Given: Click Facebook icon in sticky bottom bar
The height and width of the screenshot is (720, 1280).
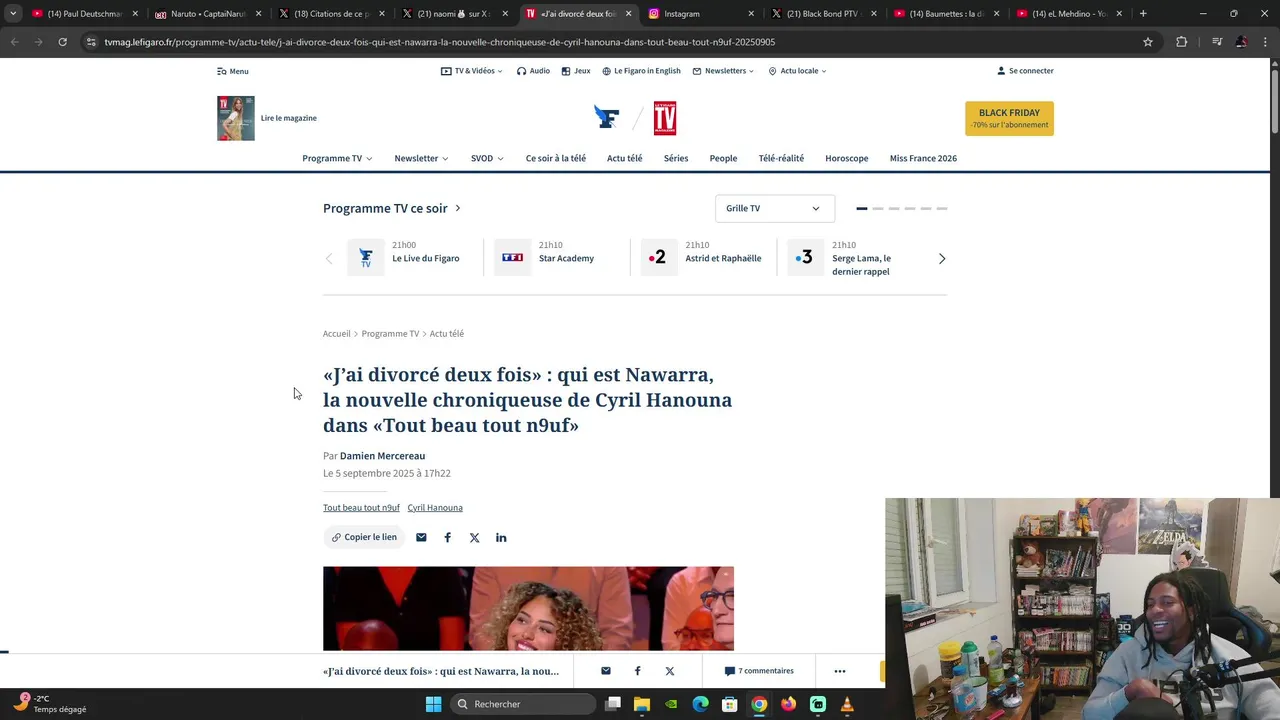Looking at the screenshot, I should pyautogui.click(x=637, y=671).
